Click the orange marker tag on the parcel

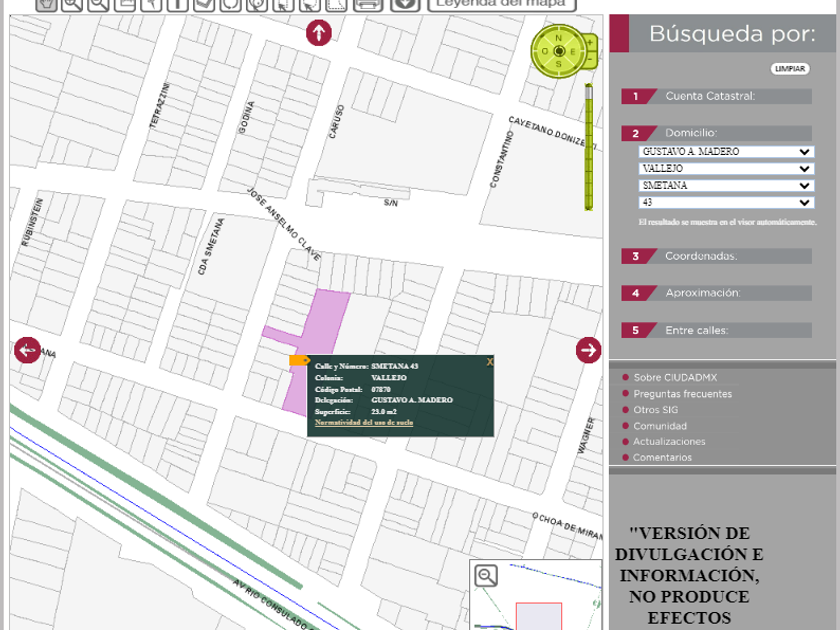[299, 360]
